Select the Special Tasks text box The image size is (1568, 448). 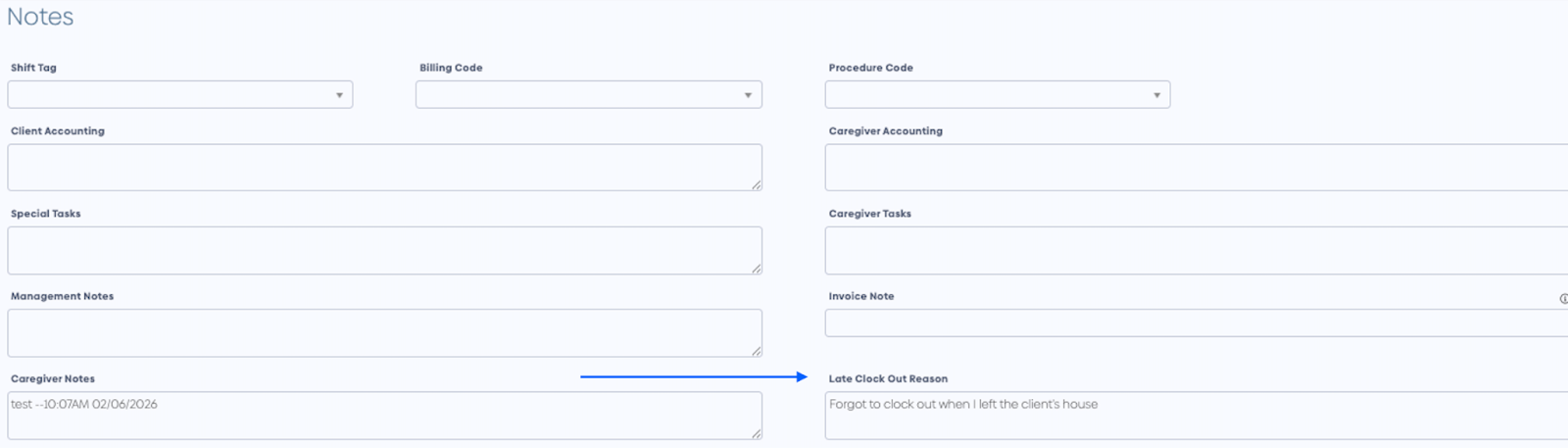tap(384, 251)
